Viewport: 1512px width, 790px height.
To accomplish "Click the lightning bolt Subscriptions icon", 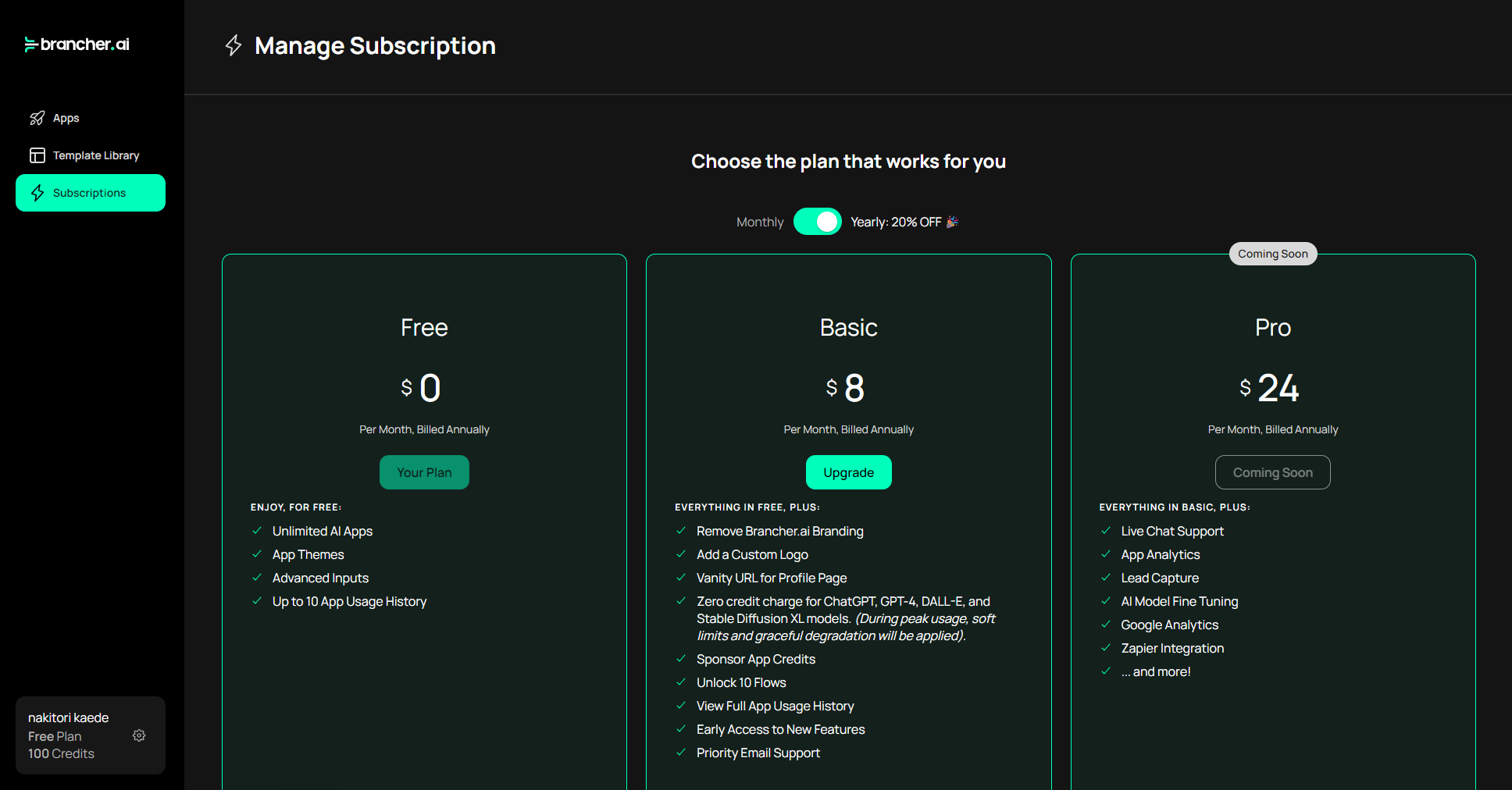I will pos(37,193).
